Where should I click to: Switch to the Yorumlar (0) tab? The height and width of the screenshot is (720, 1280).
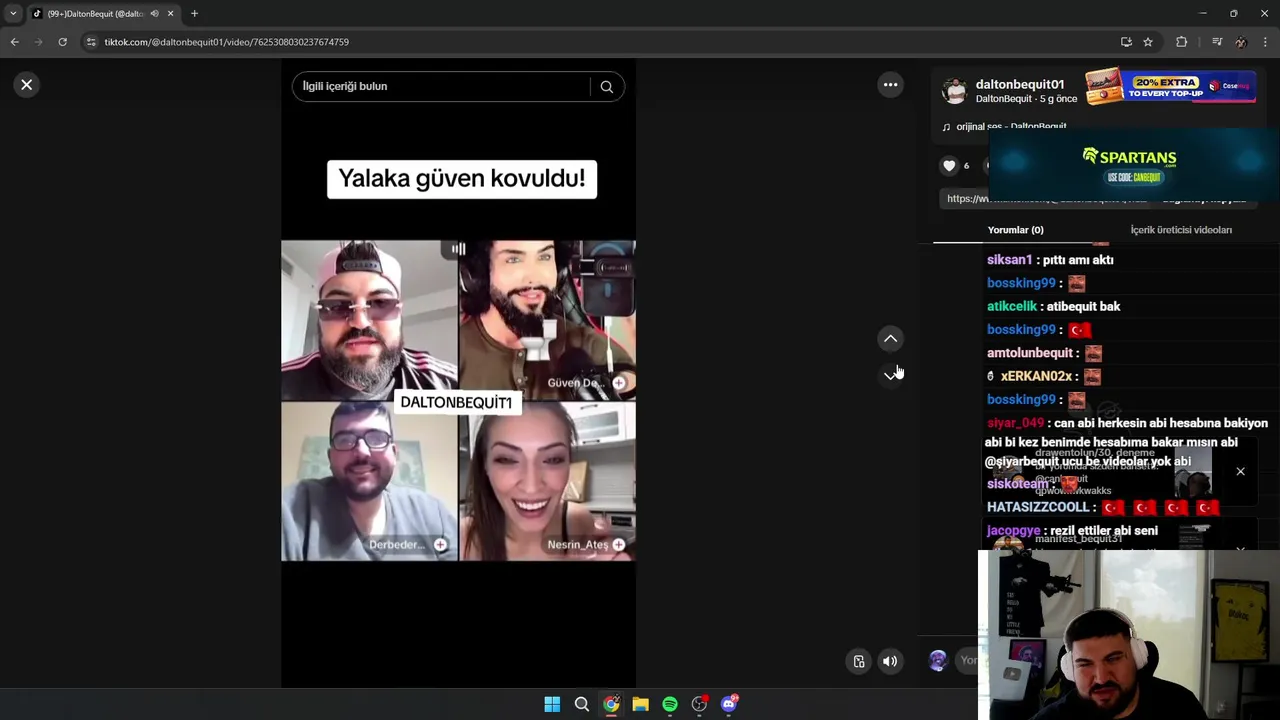click(x=1015, y=230)
